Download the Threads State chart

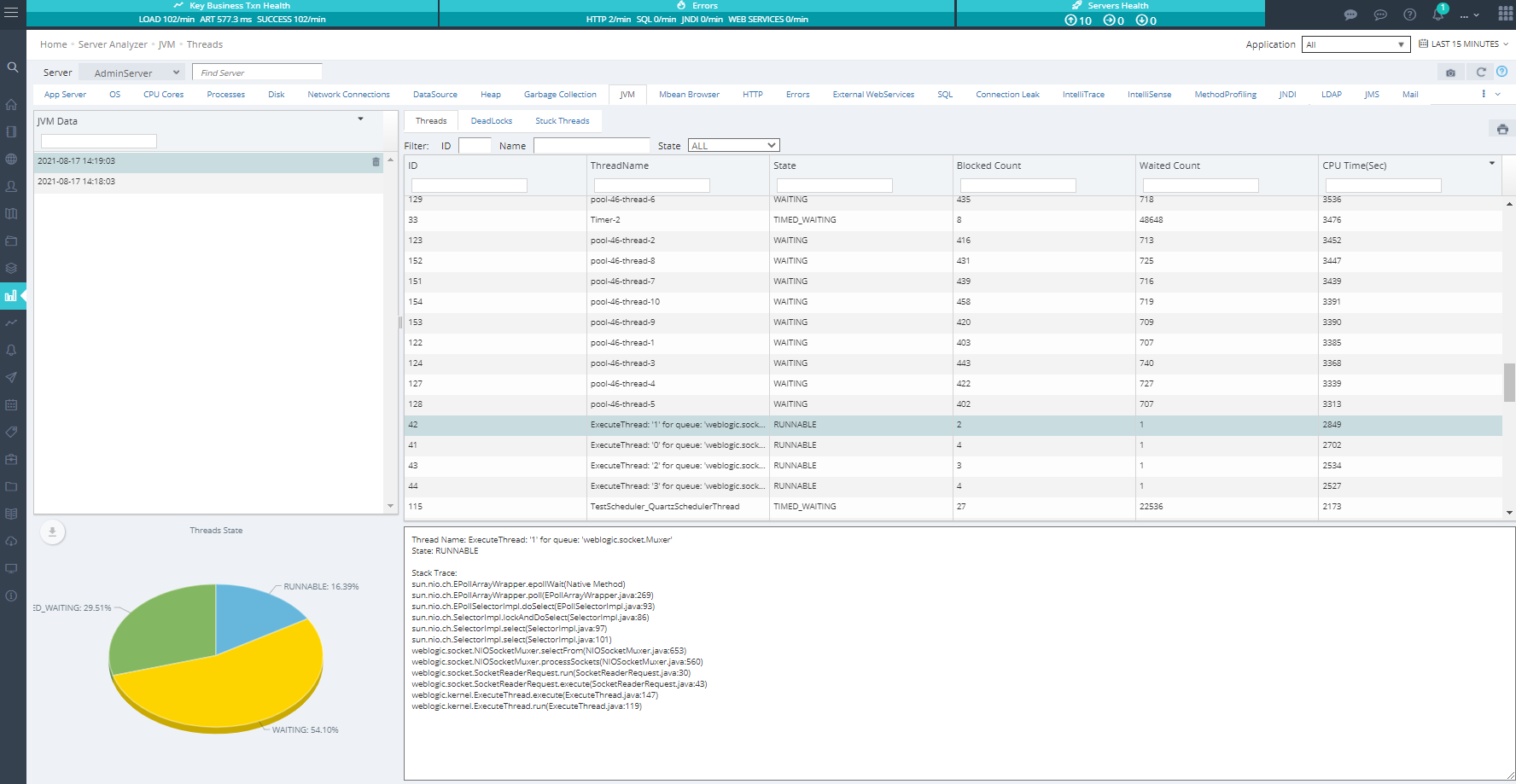[52, 531]
